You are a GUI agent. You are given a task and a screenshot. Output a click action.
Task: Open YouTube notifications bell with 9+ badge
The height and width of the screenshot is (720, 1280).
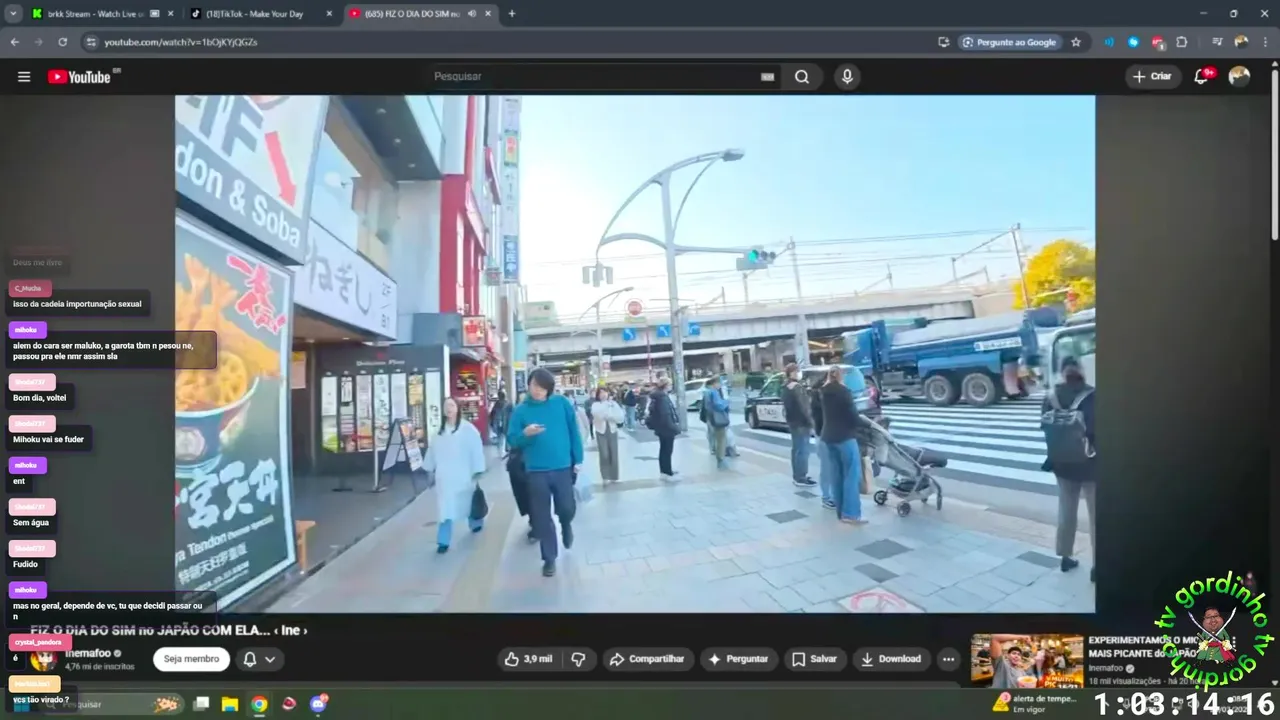pos(1202,77)
